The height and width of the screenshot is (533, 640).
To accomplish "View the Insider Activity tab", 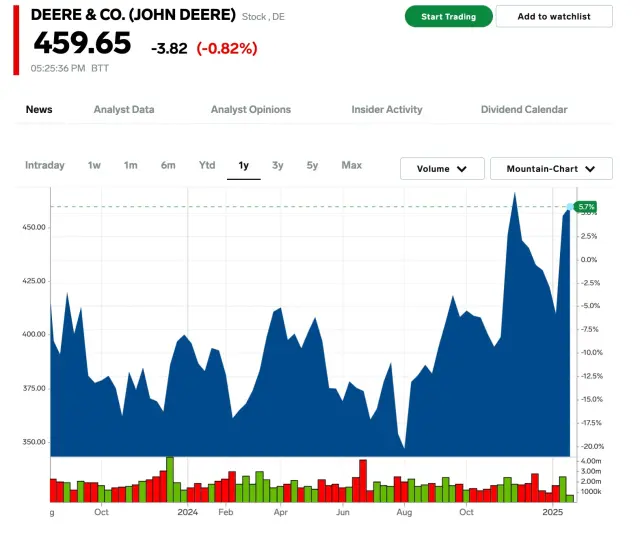I will [387, 110].
